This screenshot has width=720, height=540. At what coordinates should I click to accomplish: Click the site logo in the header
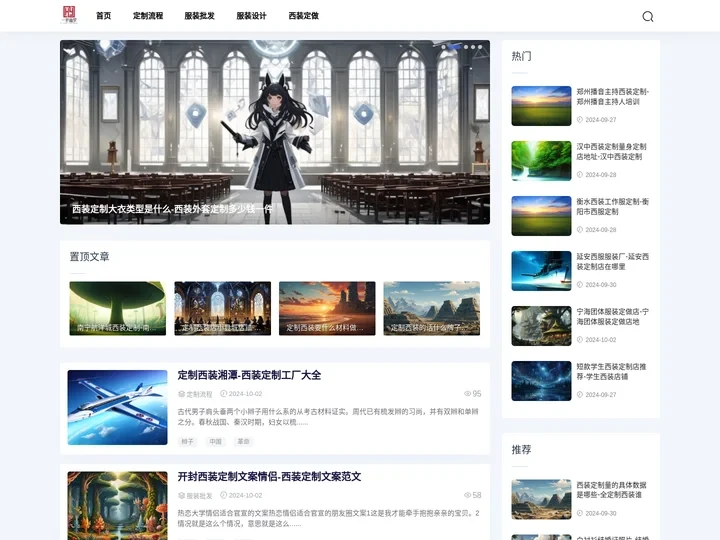[x=69, y=15]
